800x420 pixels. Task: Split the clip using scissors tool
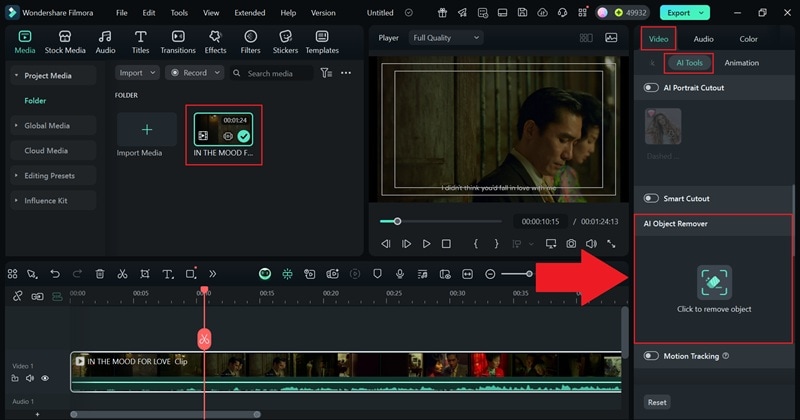122,274
